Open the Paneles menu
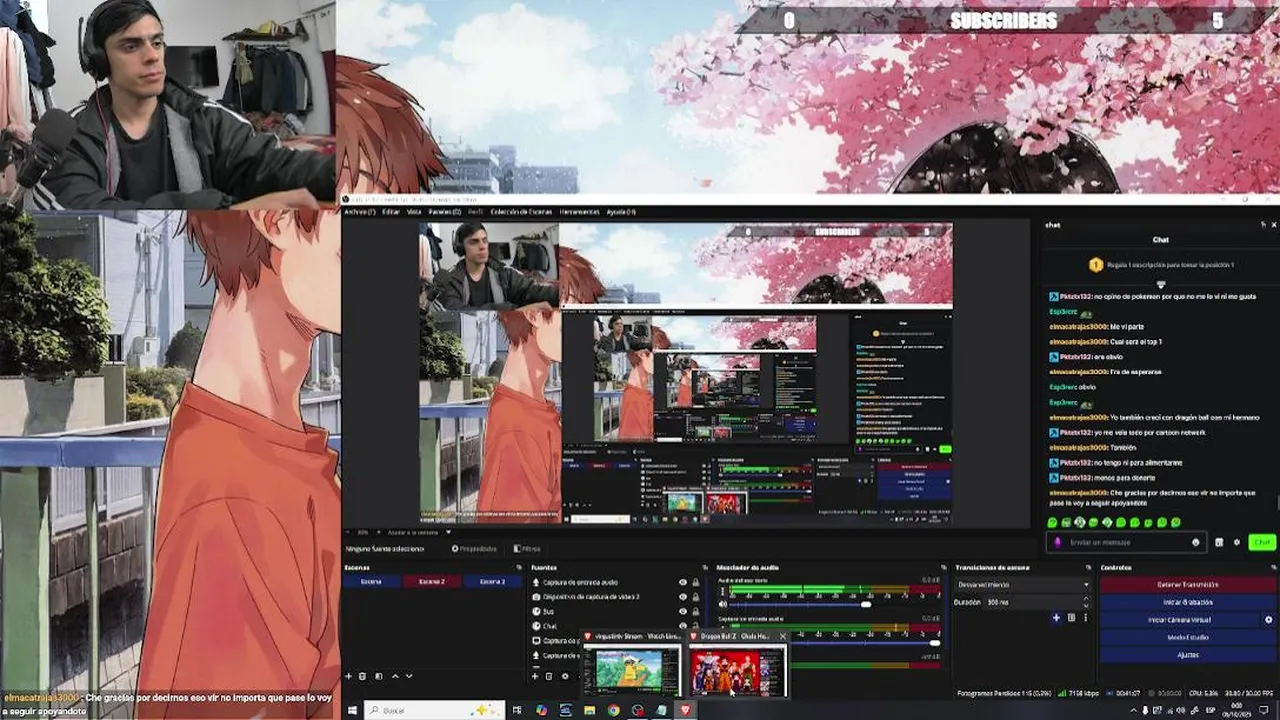 (x=444, y=212)
